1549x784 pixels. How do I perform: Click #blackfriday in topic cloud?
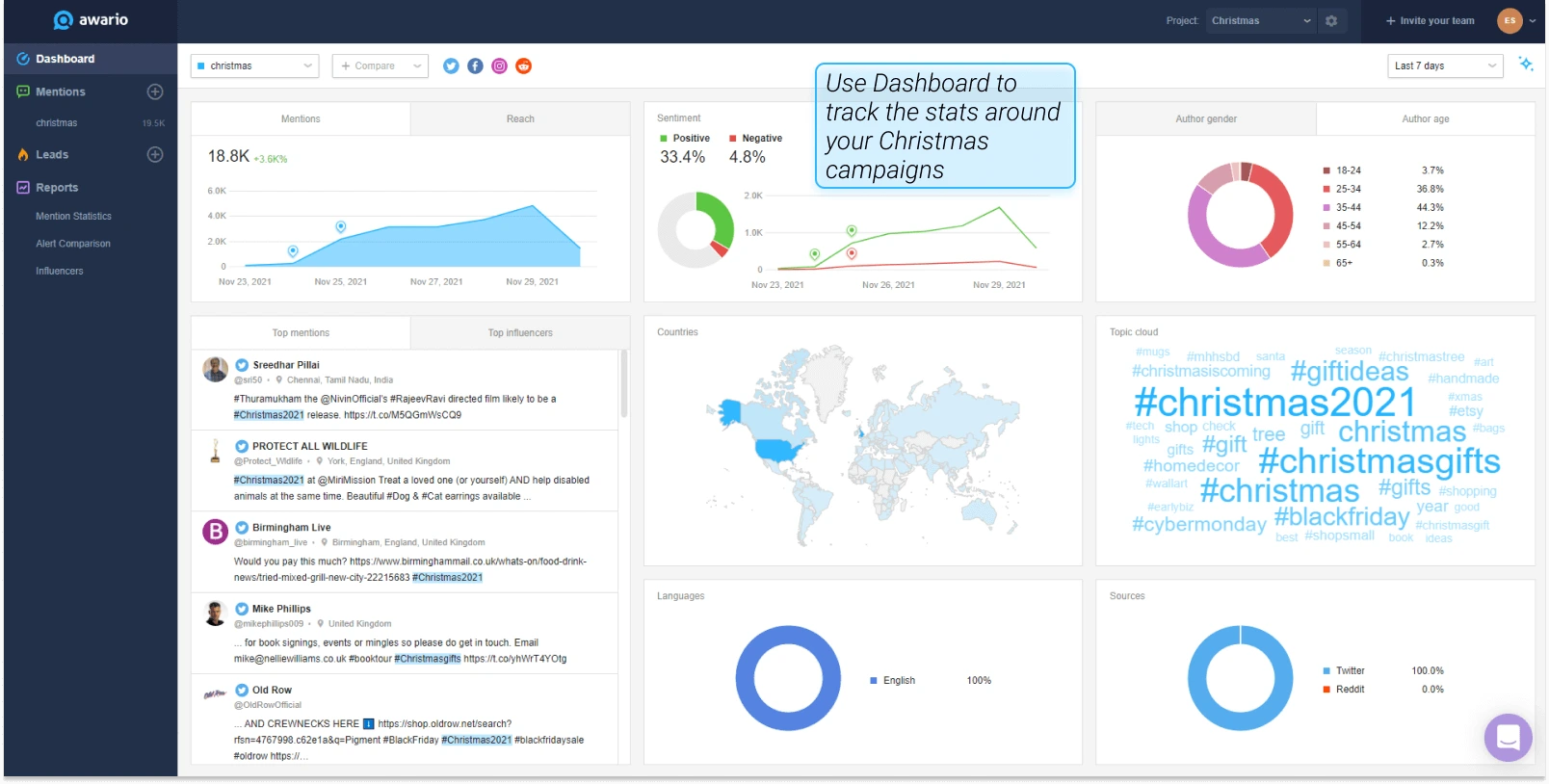click(1341, 517)
